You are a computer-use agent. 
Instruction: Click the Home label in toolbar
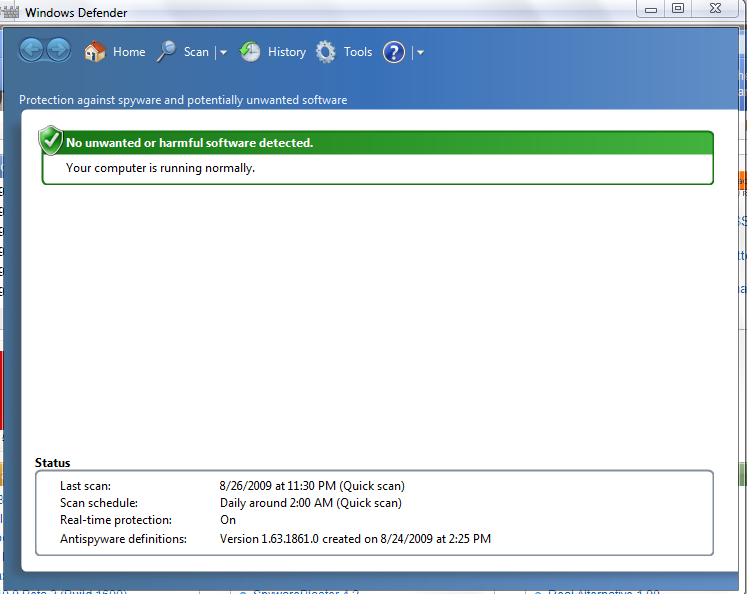pos(129,51)
